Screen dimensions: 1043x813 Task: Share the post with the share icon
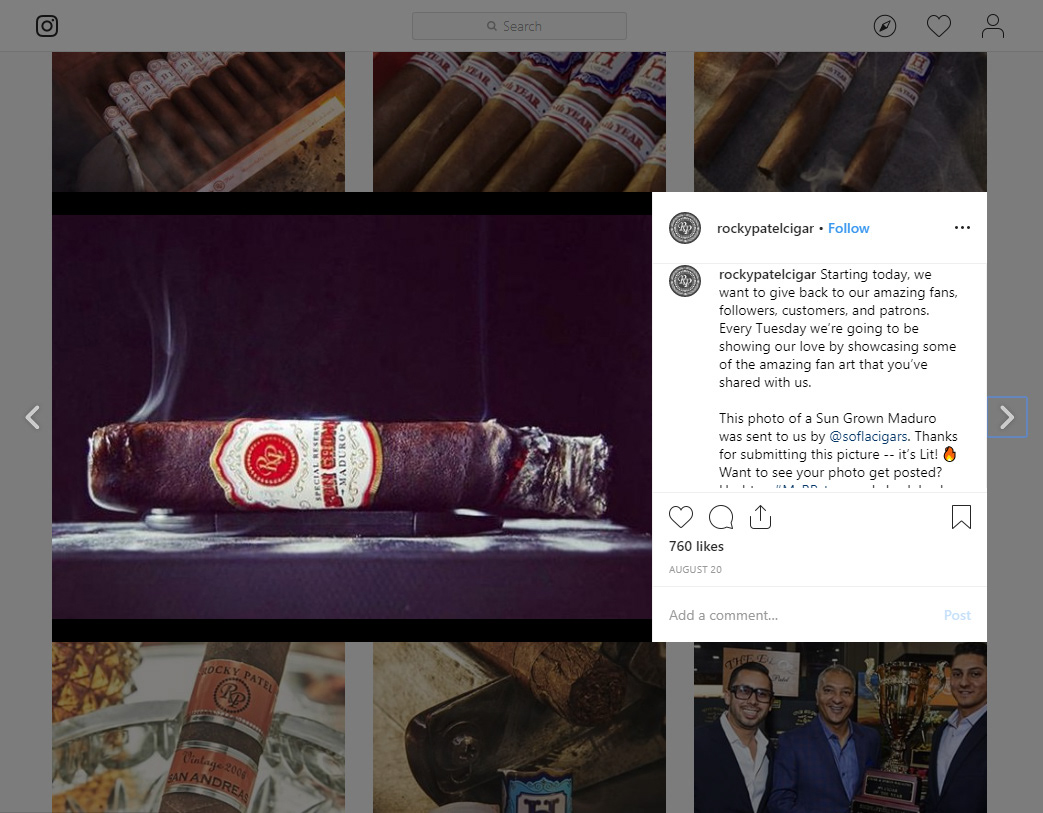tap(760, 517)
